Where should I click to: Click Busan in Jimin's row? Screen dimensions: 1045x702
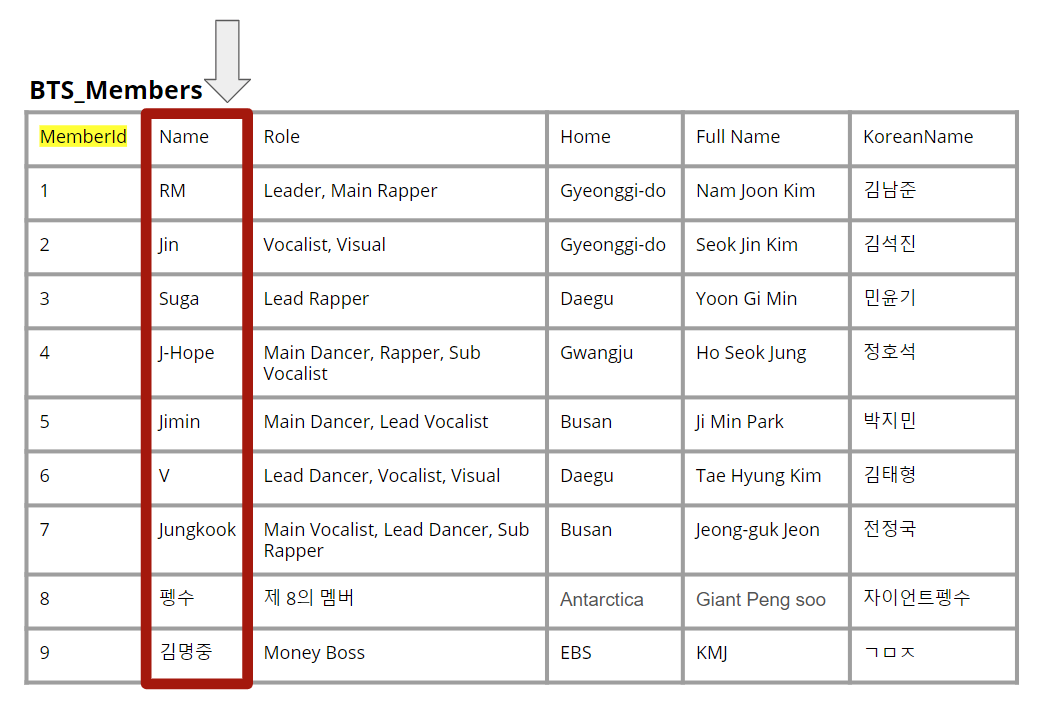(x=586, y=422)
